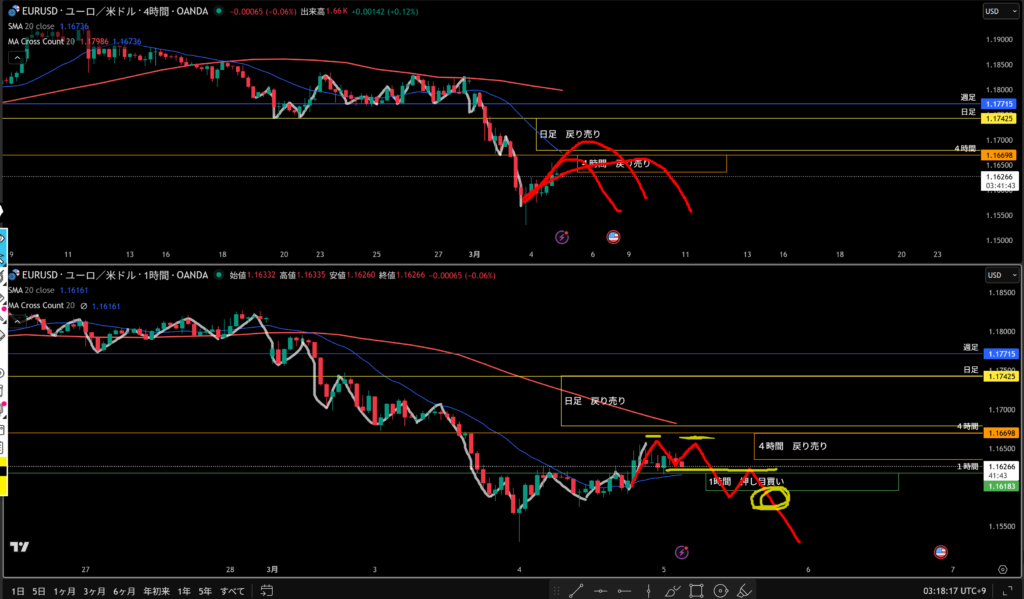Select the 年初来 date range
This screenshot has height=599, width=1024.
154,590
